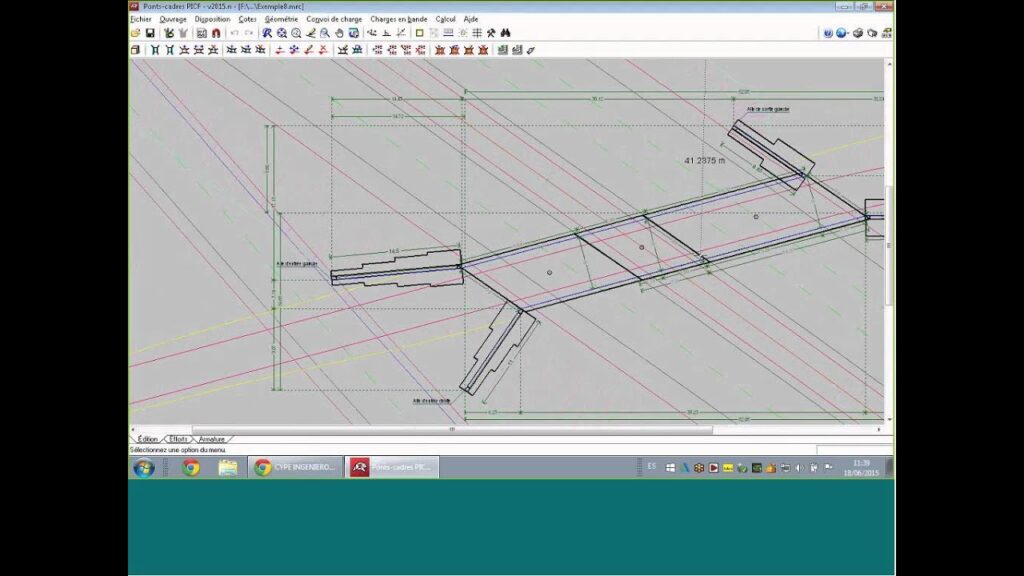Click the printer icon at top right
1024x576 pixels.
pyautogui.click(x=858, y=33)
